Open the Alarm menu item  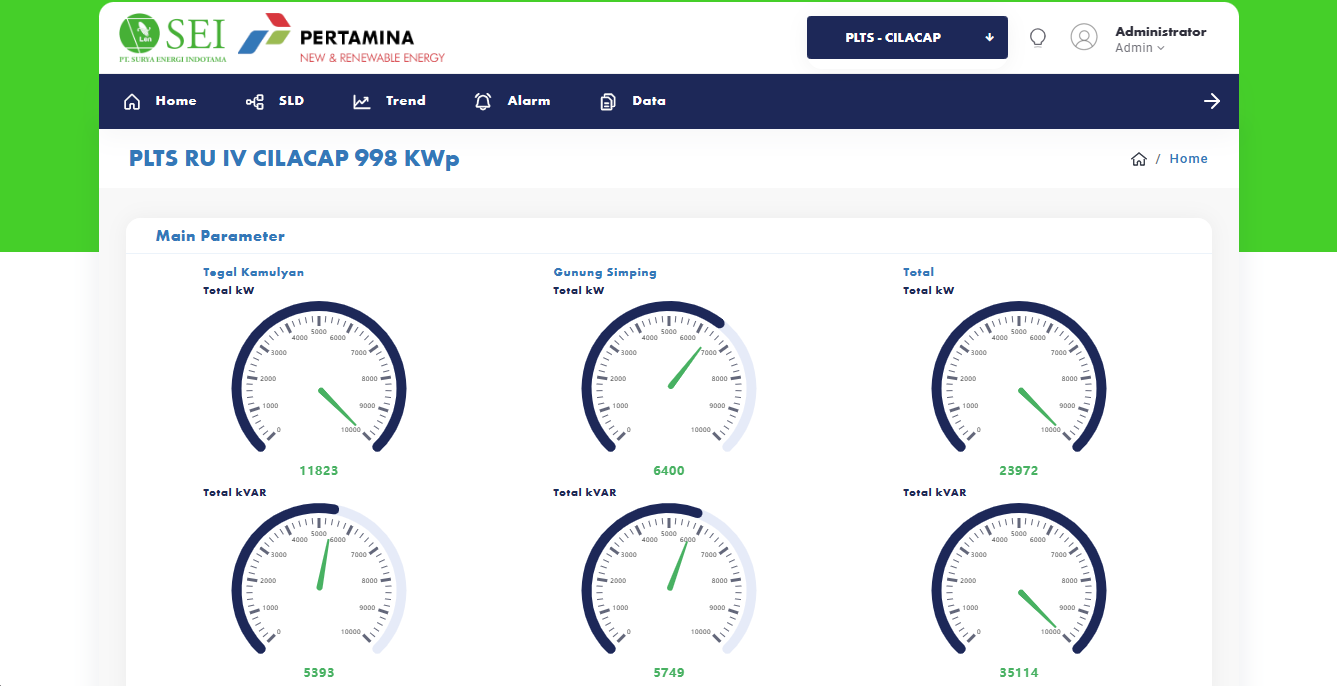[x=528, y=101]
